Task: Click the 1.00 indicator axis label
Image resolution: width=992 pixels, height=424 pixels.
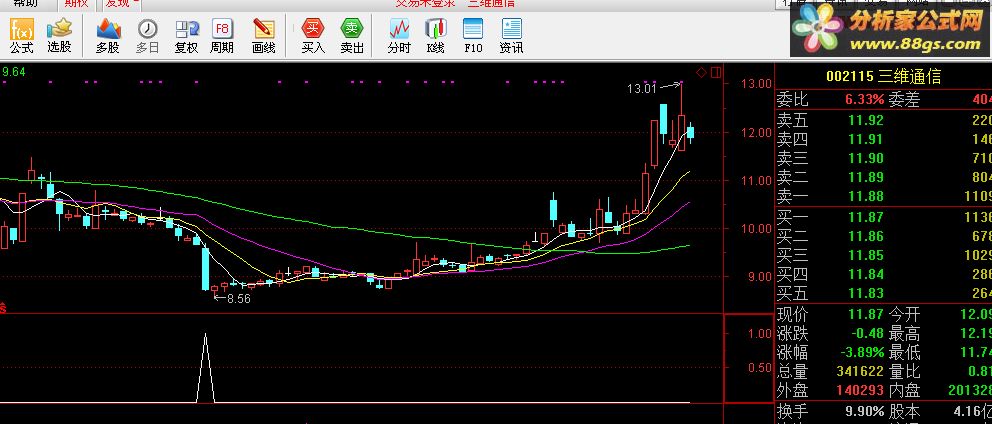Action: click(x=760, y=333)
